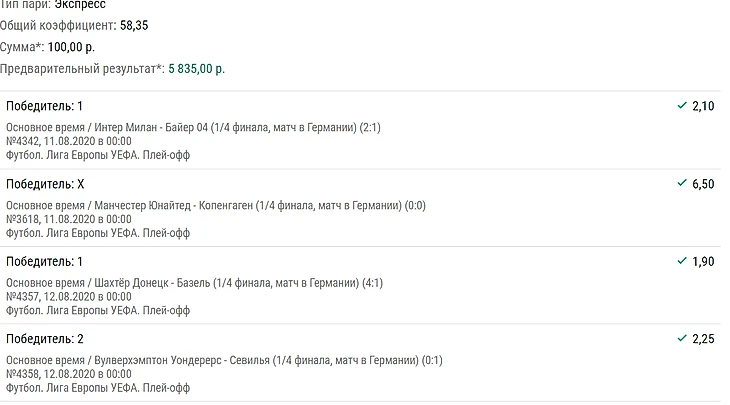Click event number №4358 date line
Screen dimensions: 730x405
[x=68, y=374]
